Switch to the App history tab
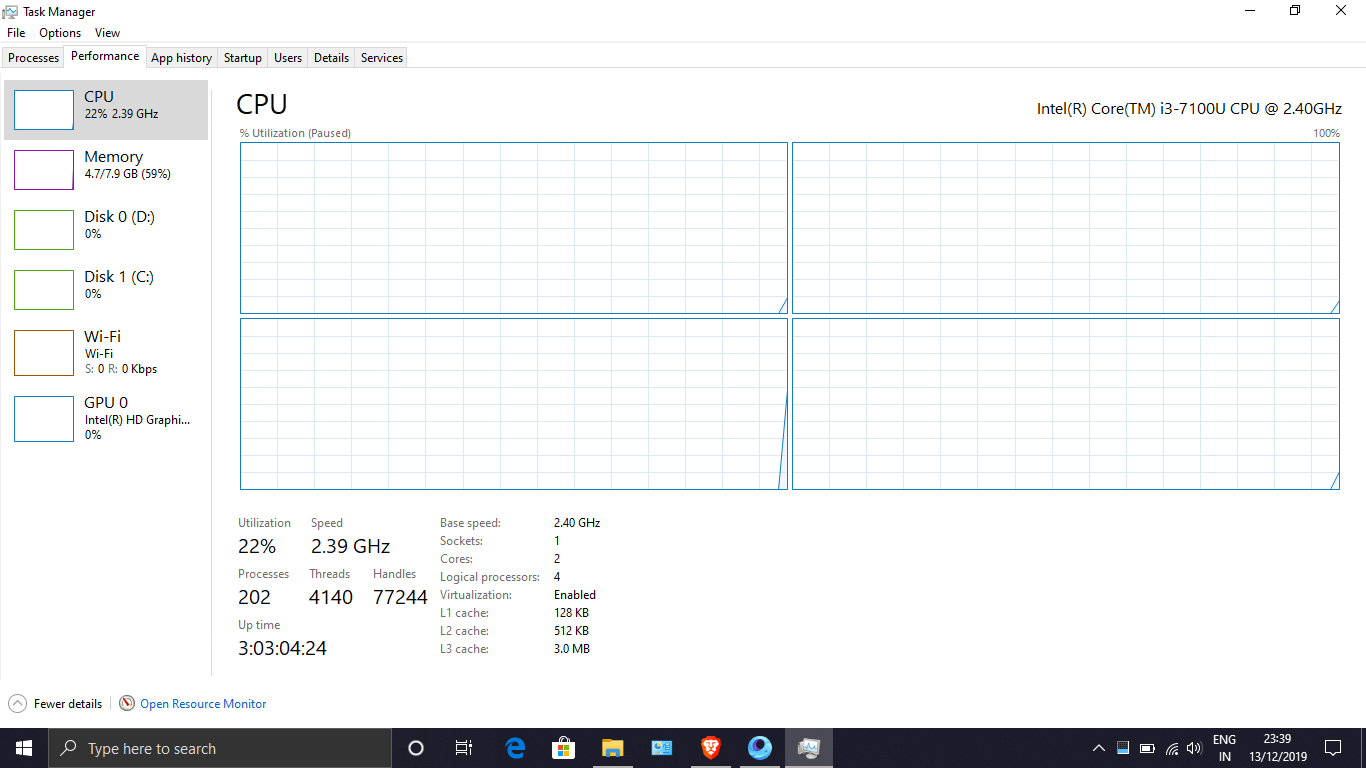This screenshot has width=1366, height=768. coord(182,58)
